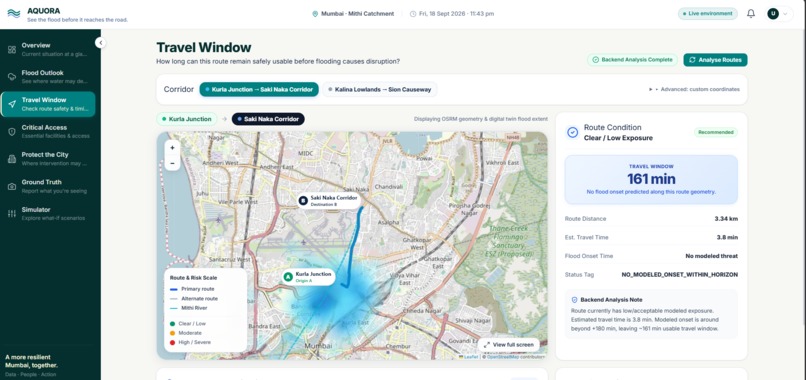Click the Backend Analysis Note shield icon
Screen dimensions: 806x380
click(575, 299)
